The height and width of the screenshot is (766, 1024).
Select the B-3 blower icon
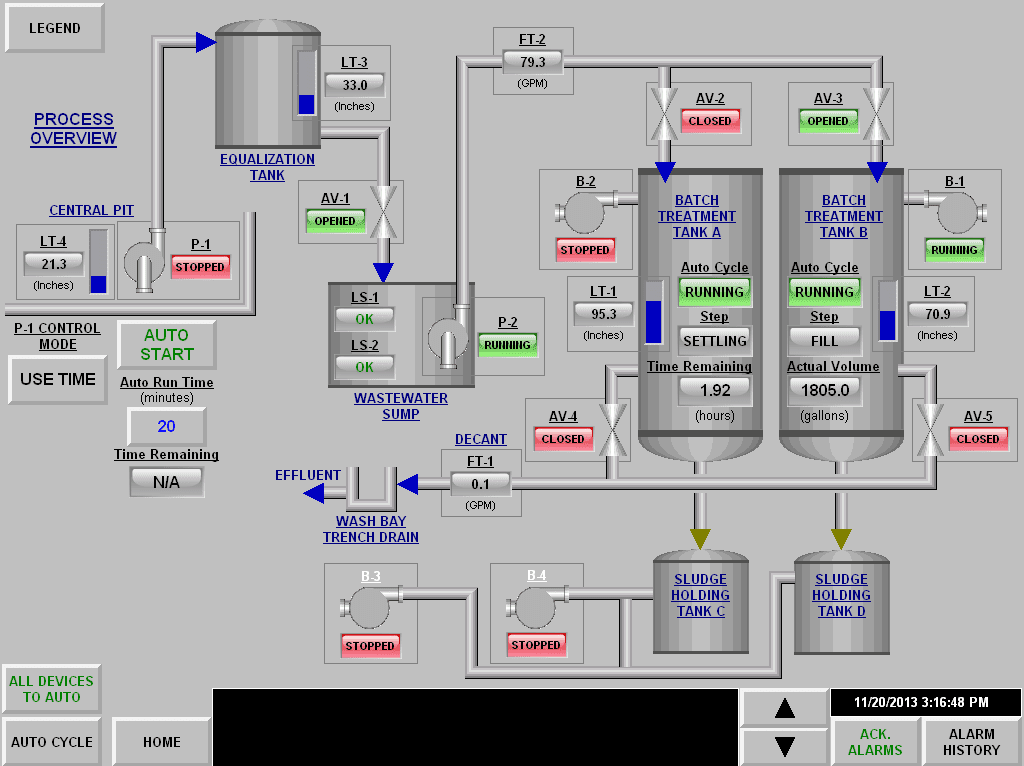(x=370, y=606)
